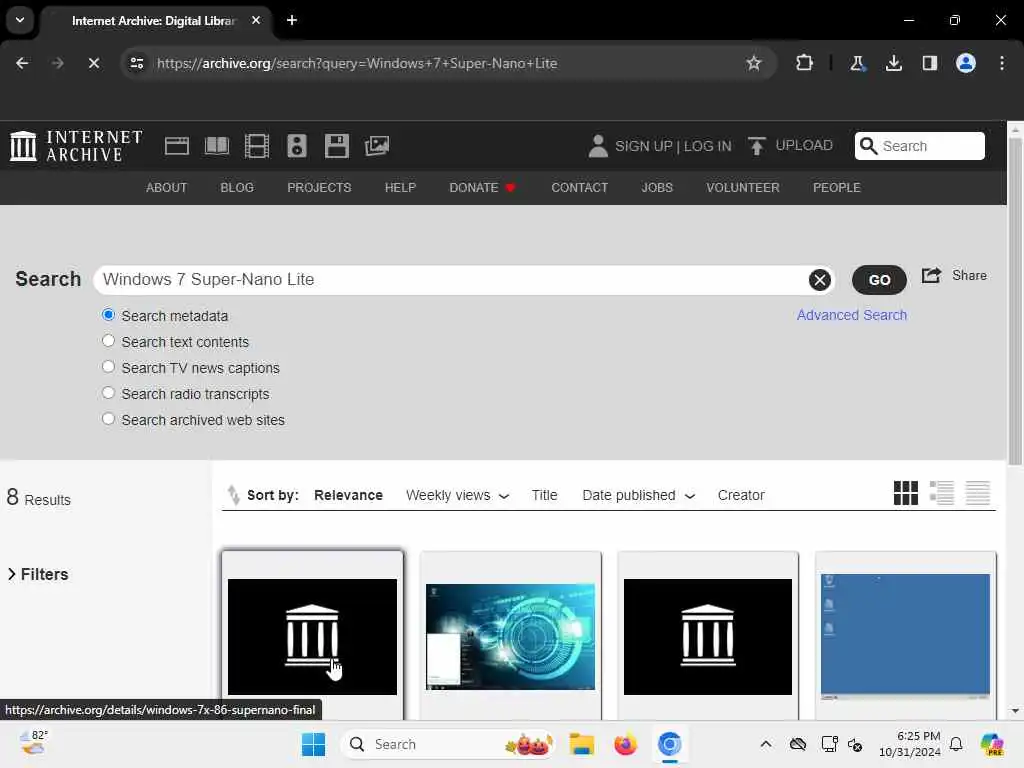Switch to extended list view
The width and height of the screenshot is (1024, 768).
pos(942,493)
